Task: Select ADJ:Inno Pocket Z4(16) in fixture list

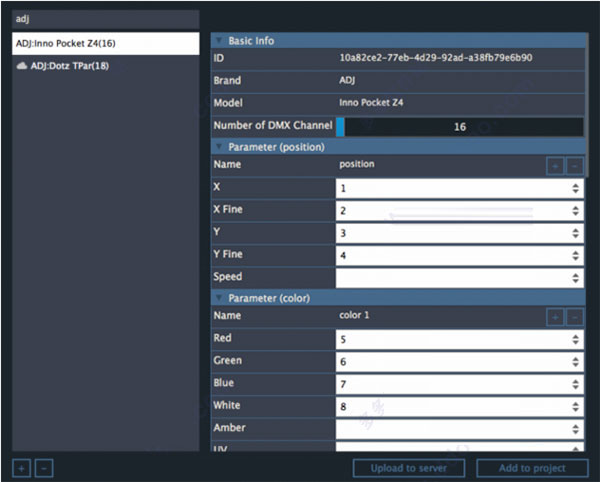Action: (105, 44)
